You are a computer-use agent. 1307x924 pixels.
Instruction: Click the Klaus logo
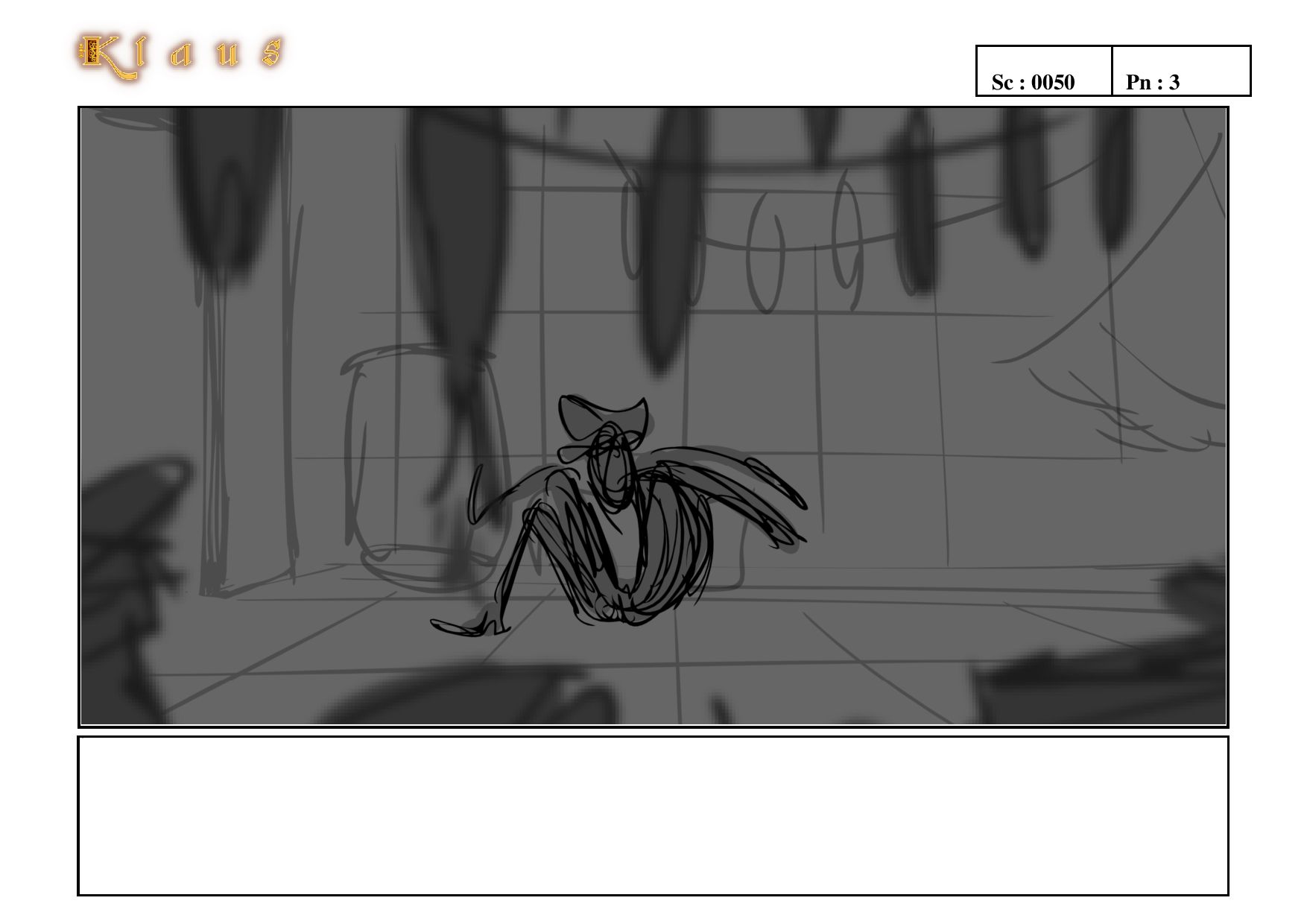click(180, 57)
